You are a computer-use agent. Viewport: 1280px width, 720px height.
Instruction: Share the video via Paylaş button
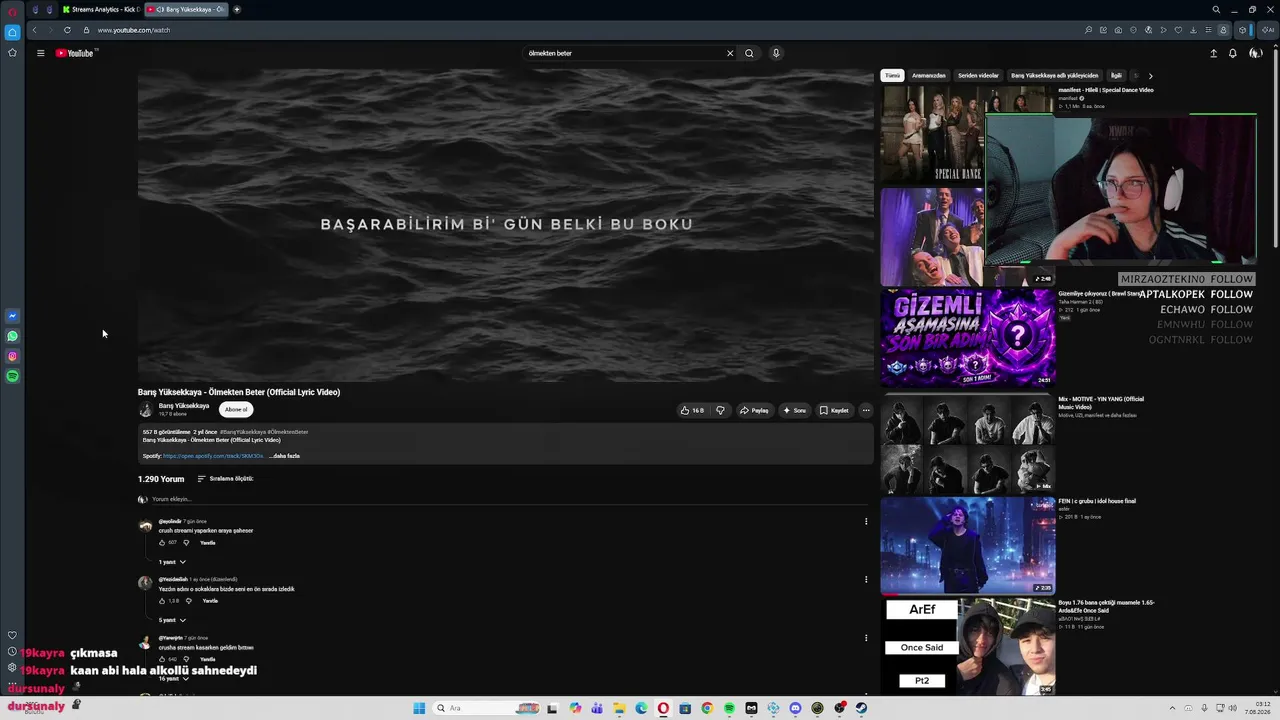point(754,410)
